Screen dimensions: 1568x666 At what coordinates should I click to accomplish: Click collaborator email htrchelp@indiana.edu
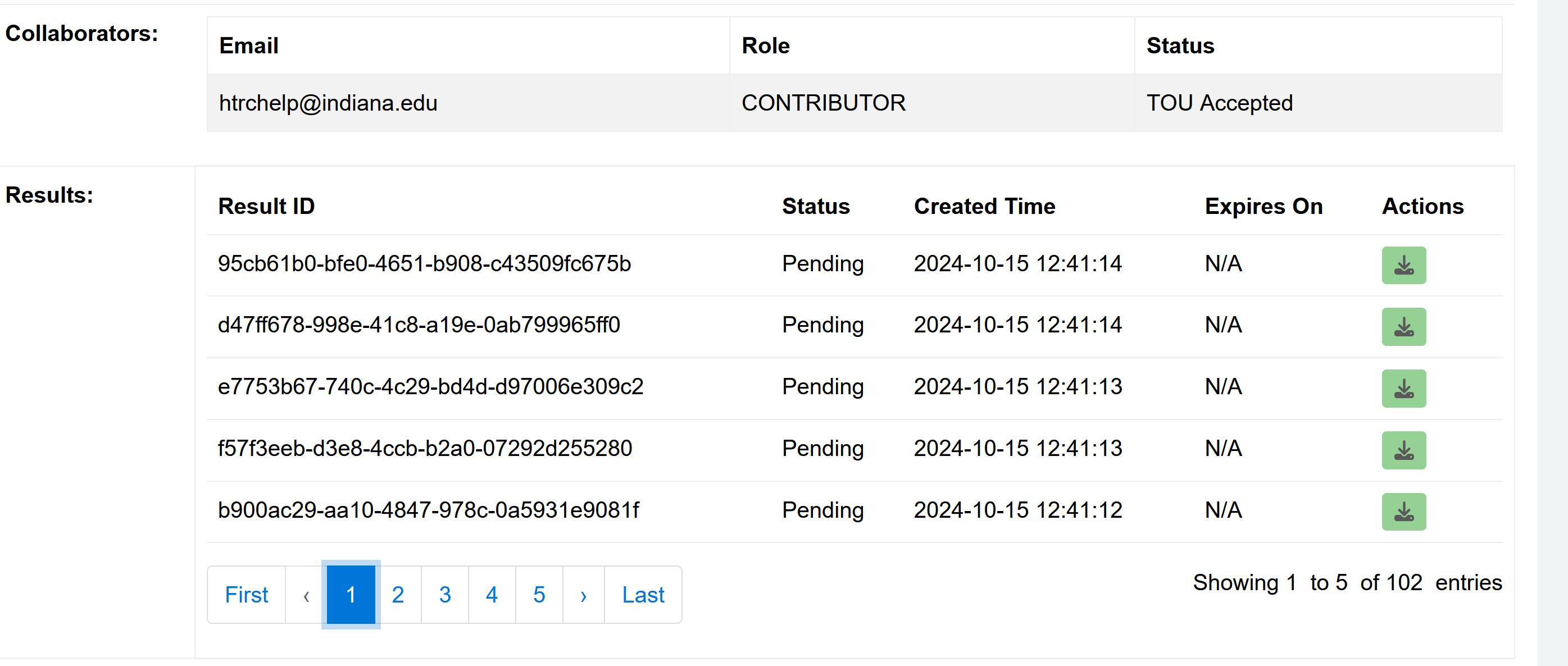[328, 103]
